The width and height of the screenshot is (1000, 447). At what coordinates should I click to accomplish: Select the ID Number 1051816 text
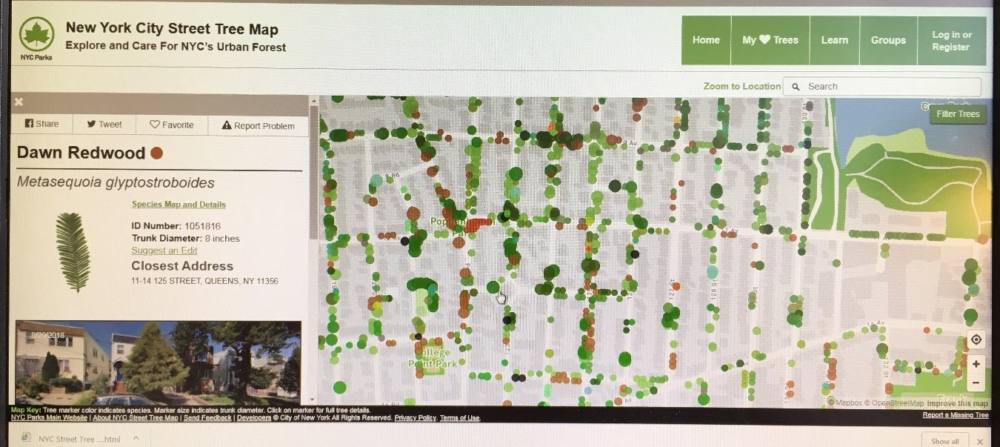176,226
